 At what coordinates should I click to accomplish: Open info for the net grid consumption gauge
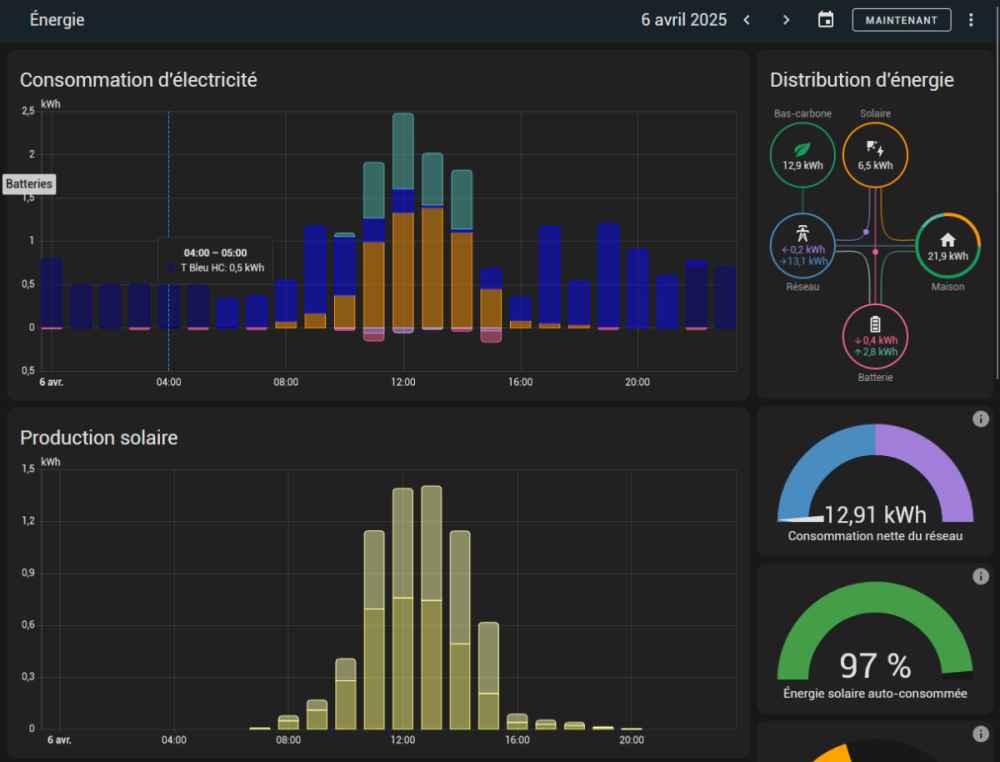(980, 419)
